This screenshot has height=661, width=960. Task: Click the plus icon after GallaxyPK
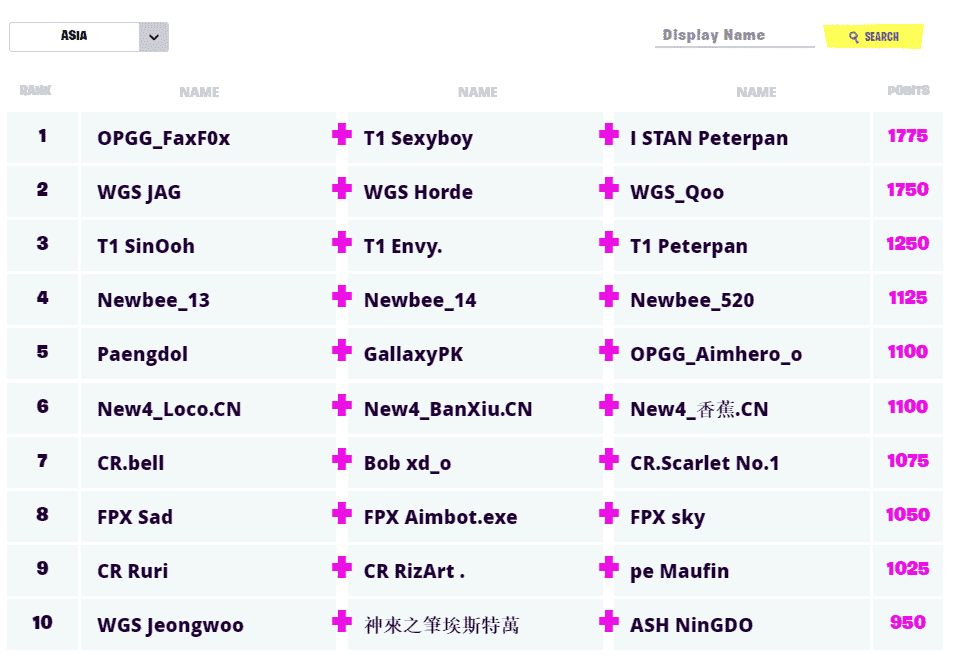609,351
